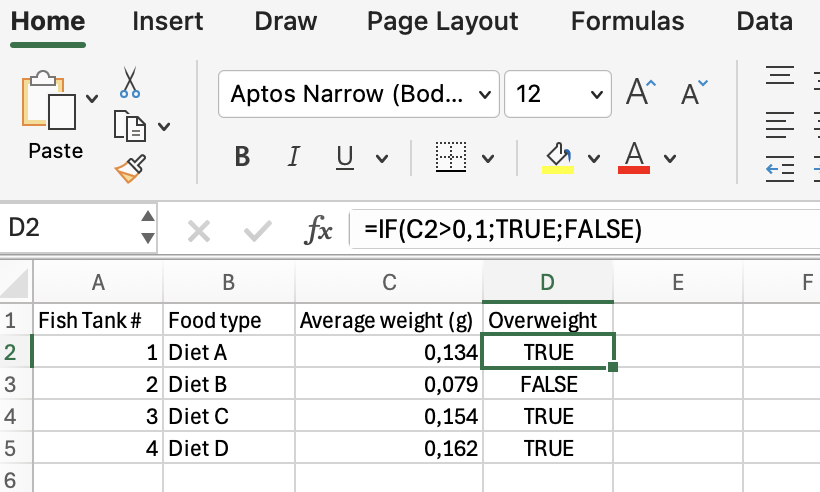Click the Cut scissors icon
820x492 pixels.
point(130,83)
